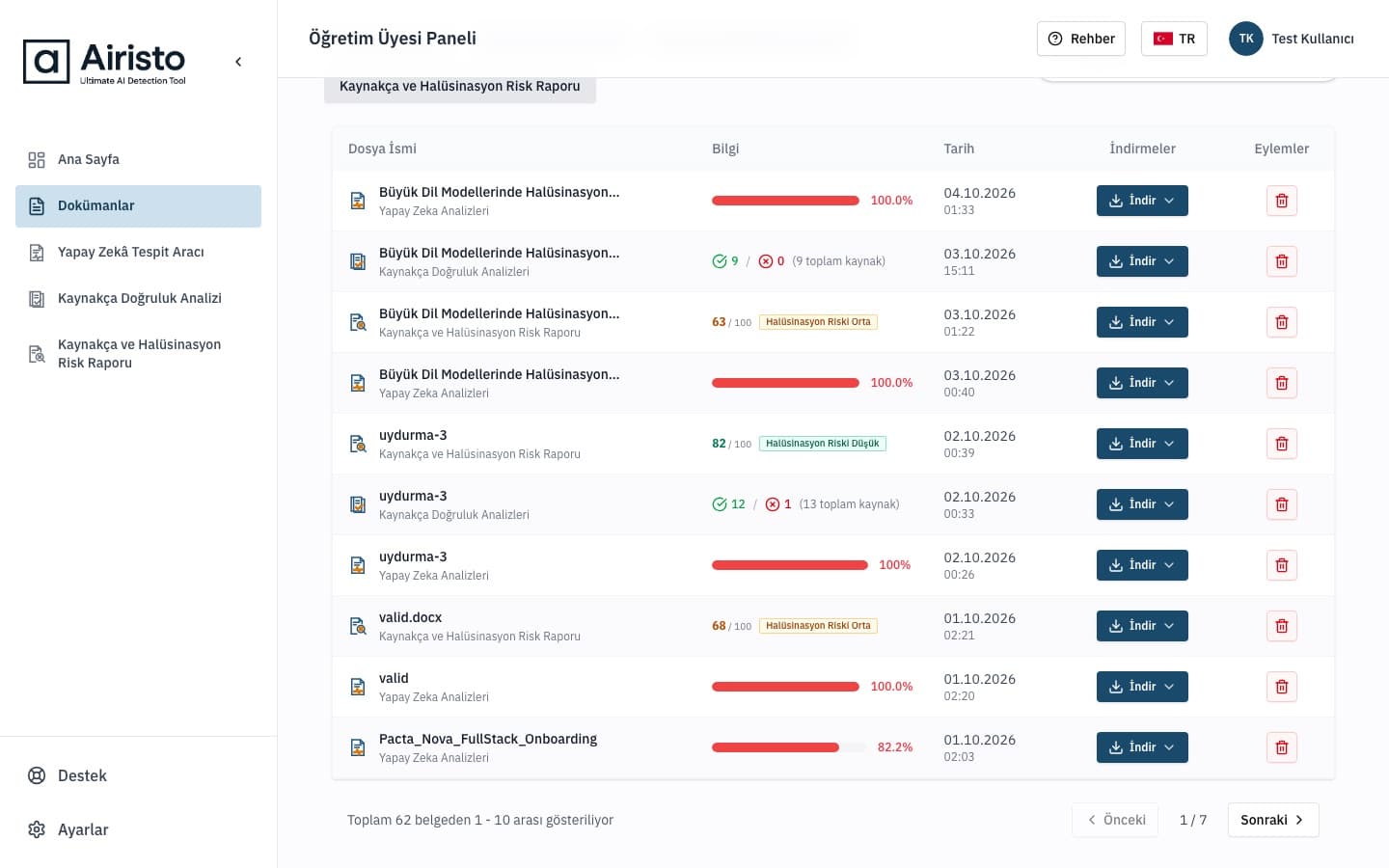
Task: Open the Kaynakça ve Halüsinasyon Risk Raporu sidebar item
Action: [x=138, y=354]
